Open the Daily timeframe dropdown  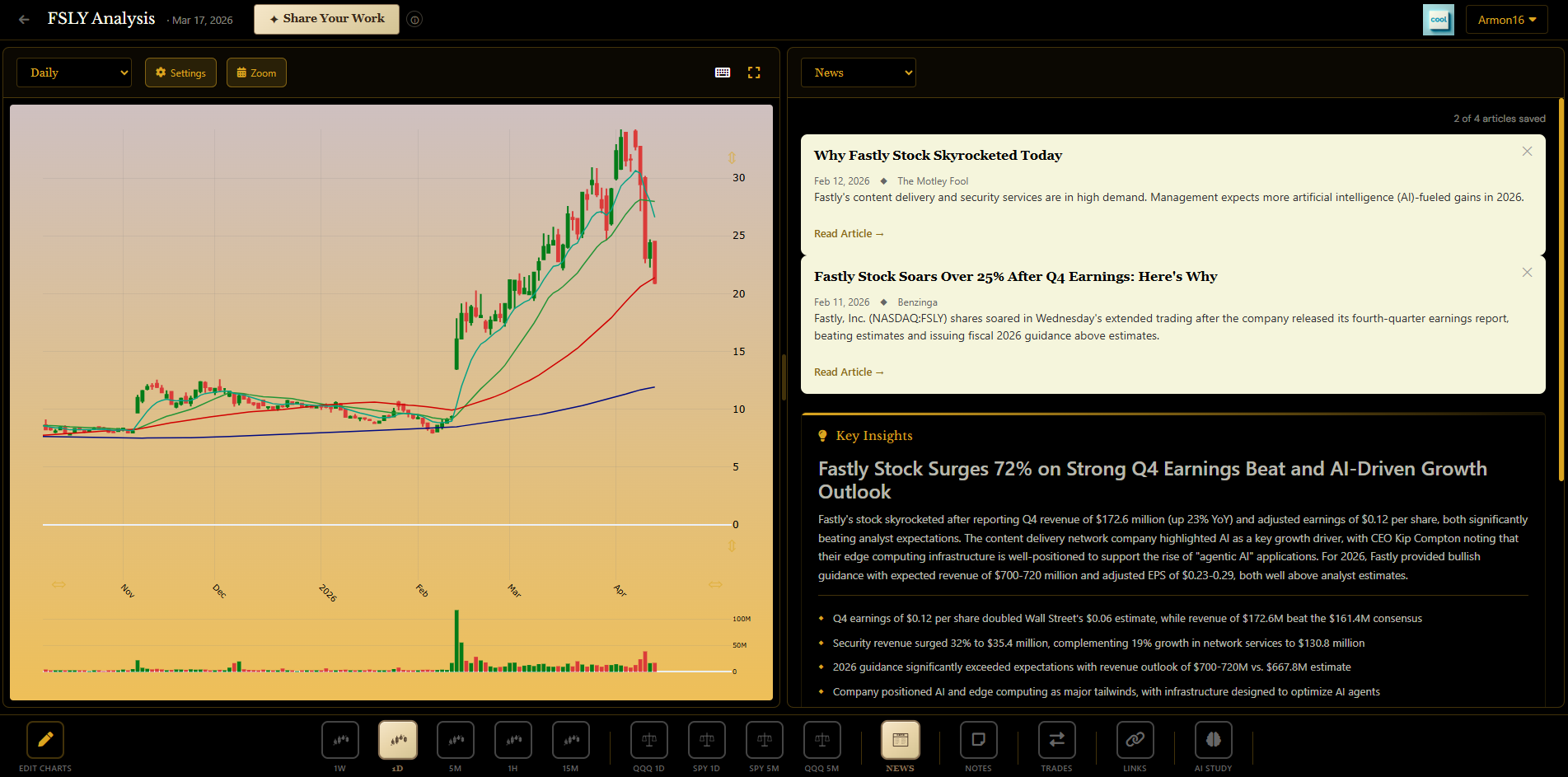click(74, 73)
